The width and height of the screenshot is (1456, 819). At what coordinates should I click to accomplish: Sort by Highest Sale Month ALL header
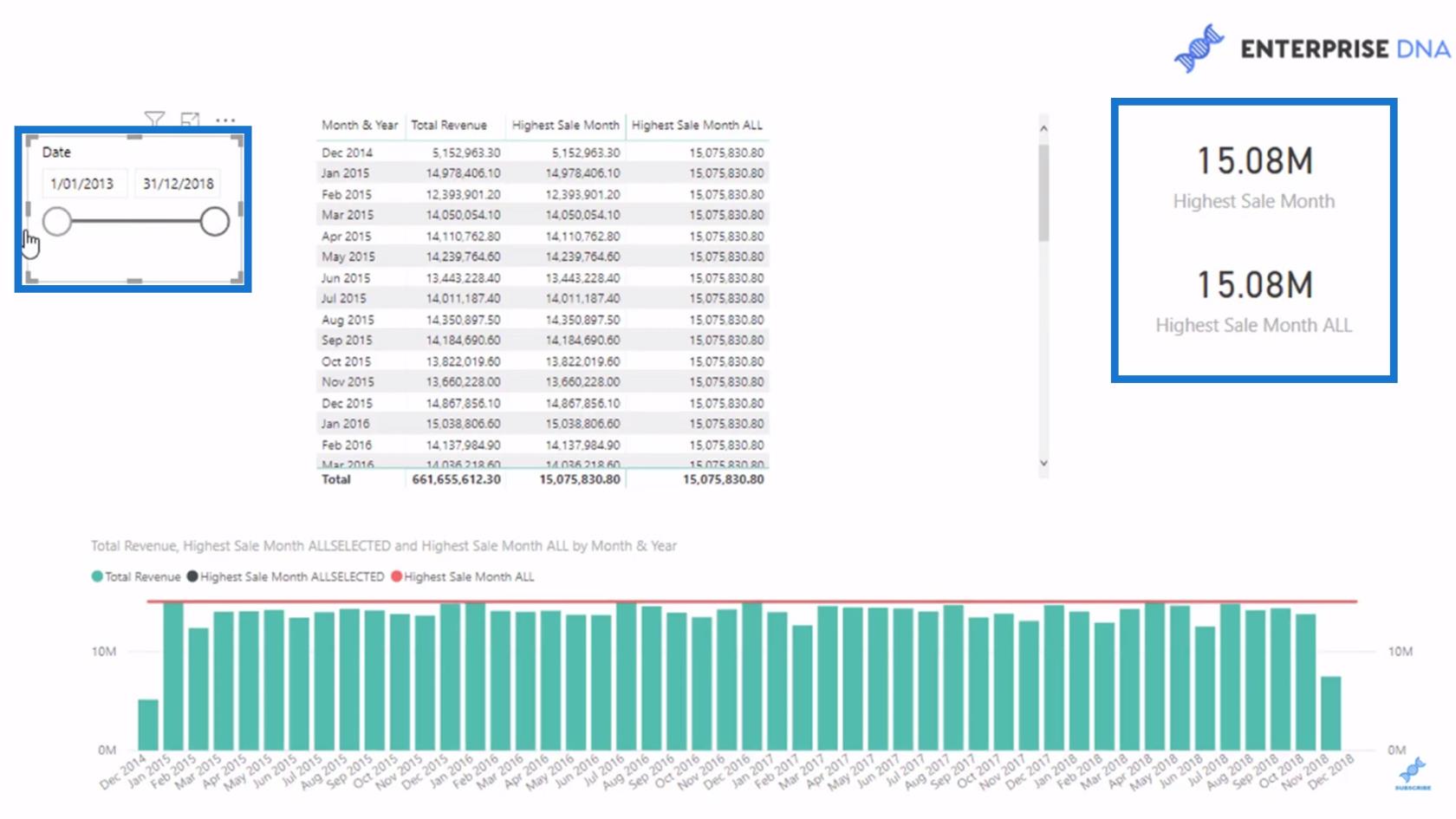[697, 125]
